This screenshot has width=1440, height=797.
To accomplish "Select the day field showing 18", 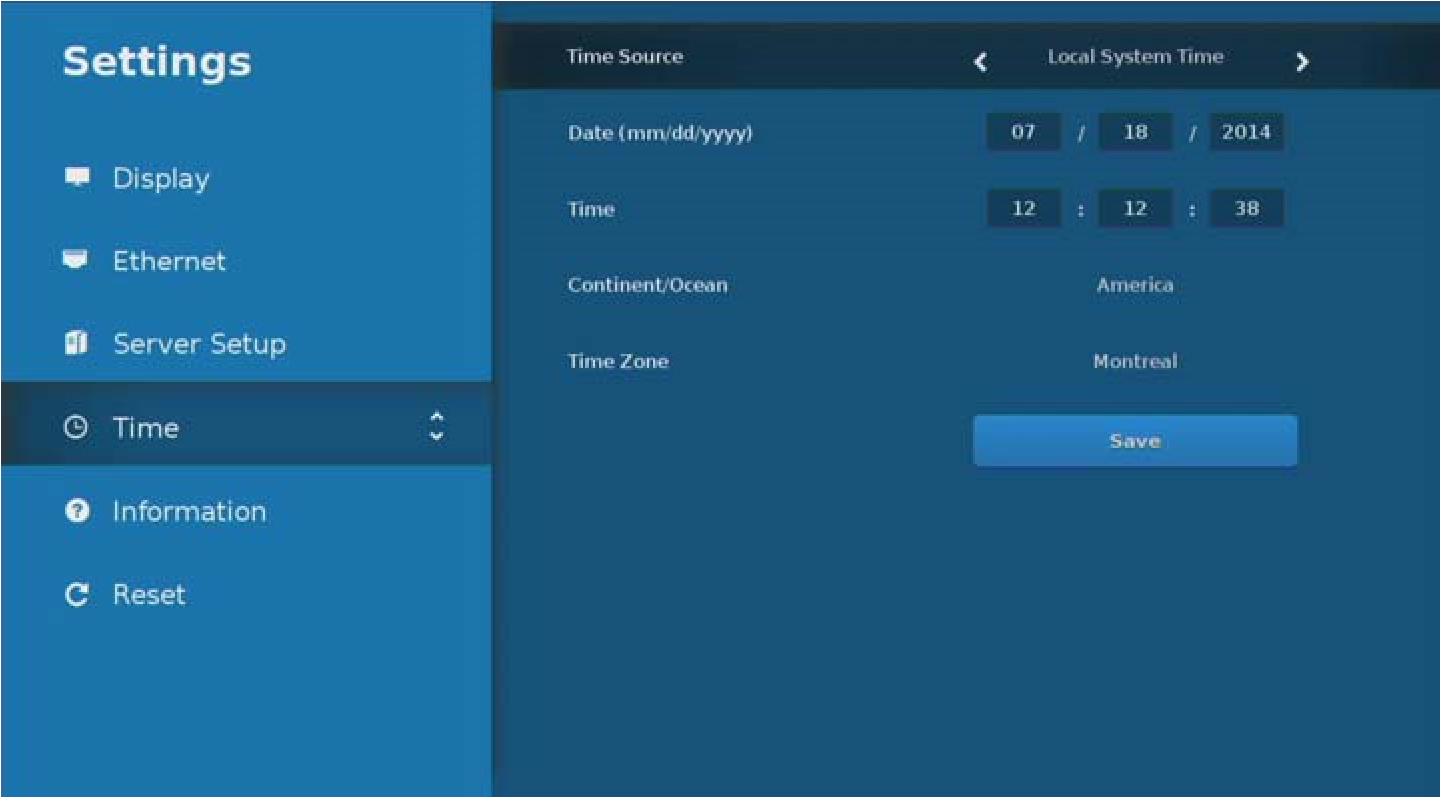I will pos(1135,132).
